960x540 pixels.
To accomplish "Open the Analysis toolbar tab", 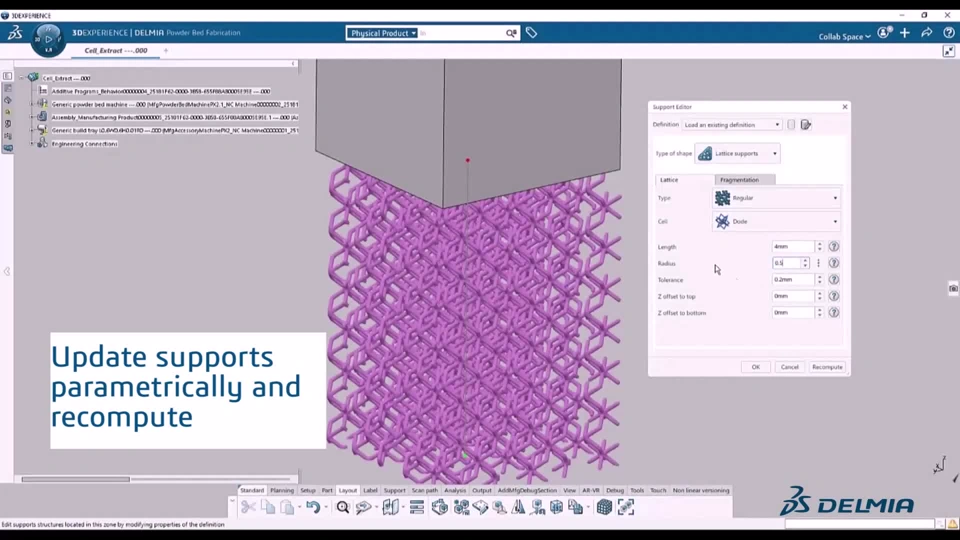I will coord(455,490).
